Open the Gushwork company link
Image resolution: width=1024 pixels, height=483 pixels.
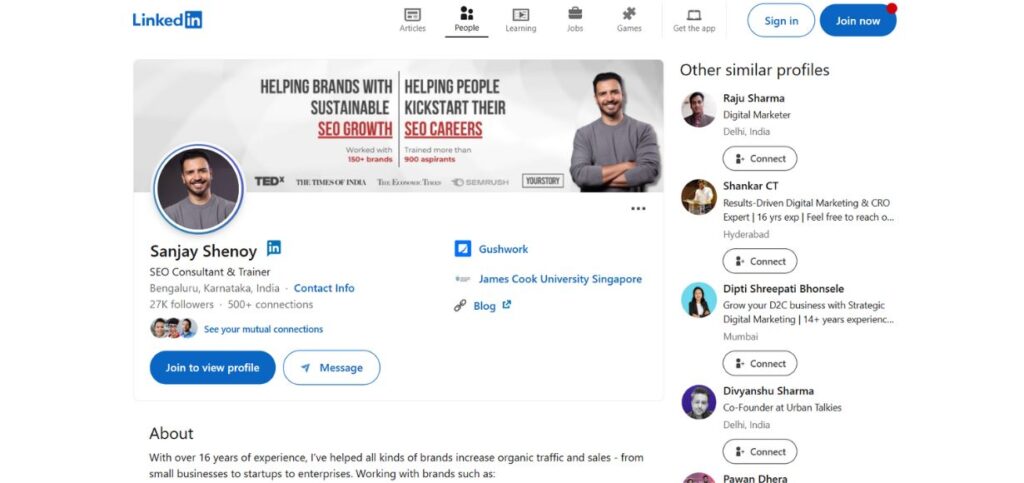[x=503, y=249]
